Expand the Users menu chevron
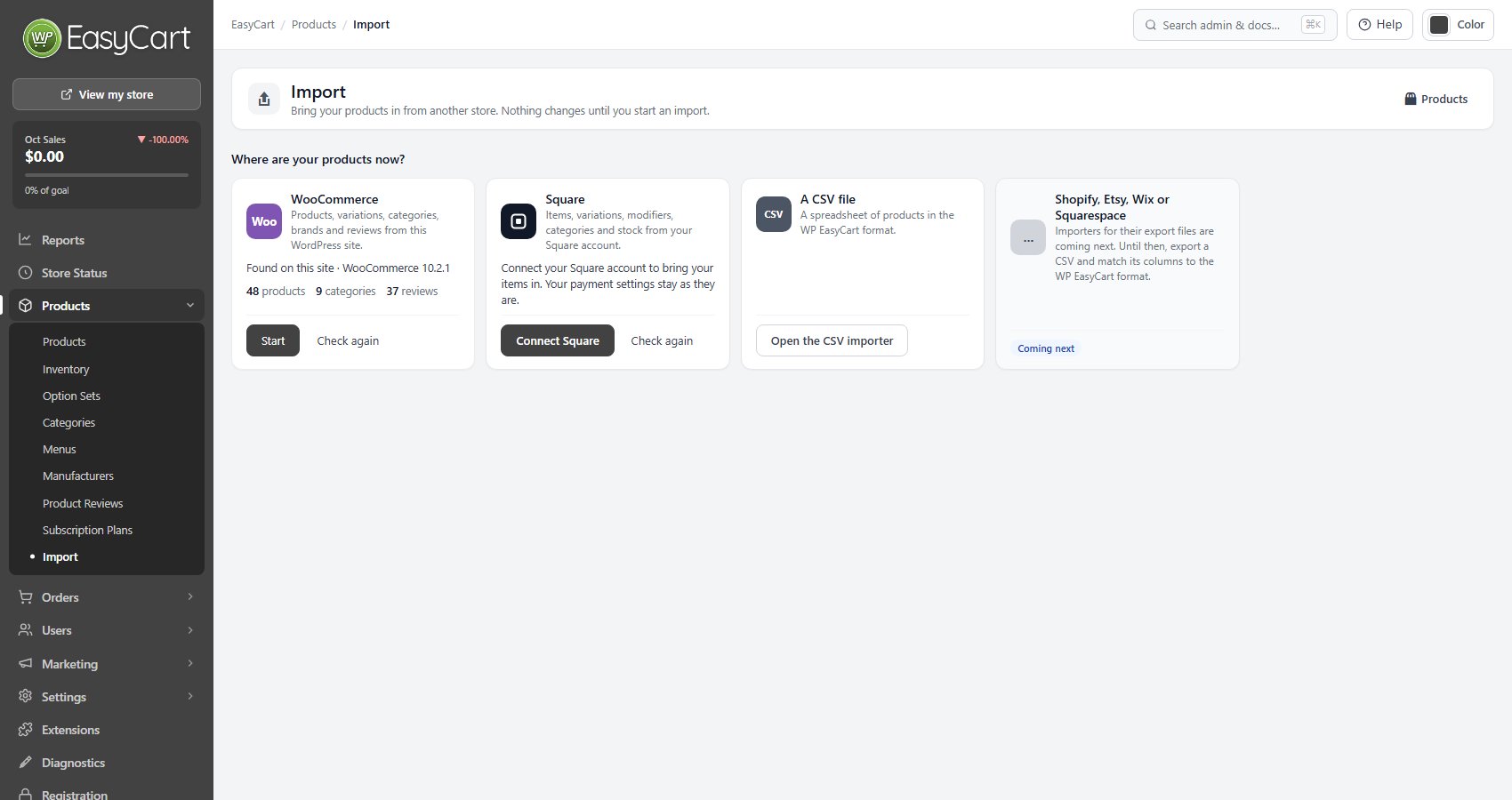Screen dimensions: 1512x800 coord(190,630)
